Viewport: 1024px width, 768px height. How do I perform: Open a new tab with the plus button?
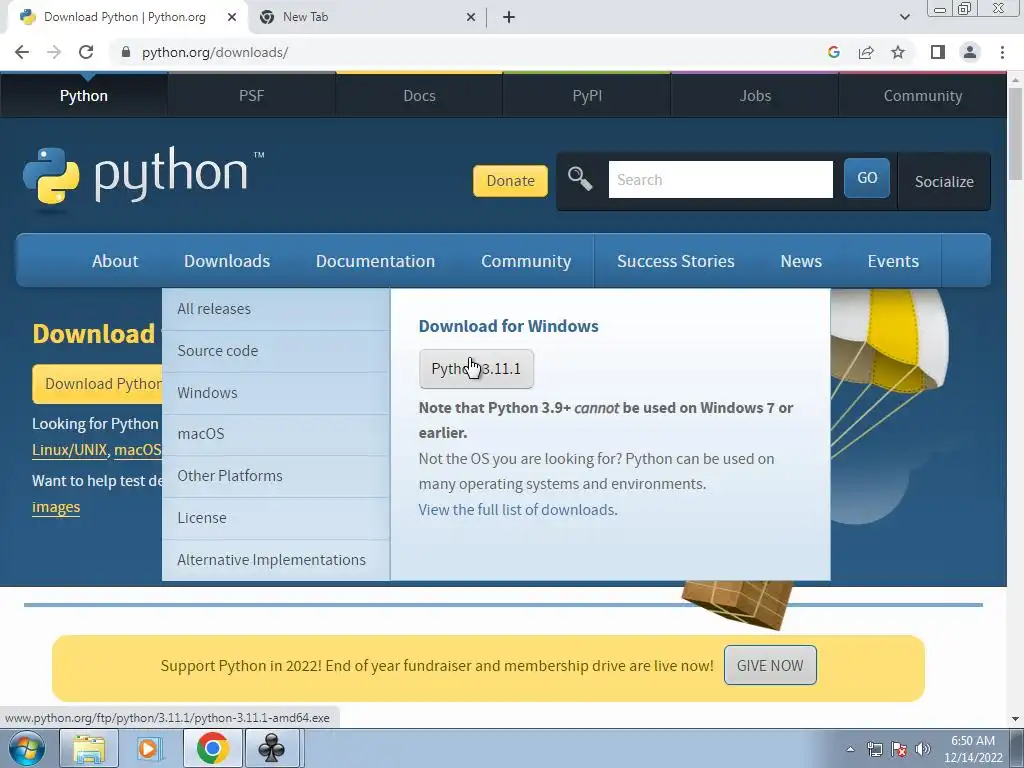[x=509, y=17]
